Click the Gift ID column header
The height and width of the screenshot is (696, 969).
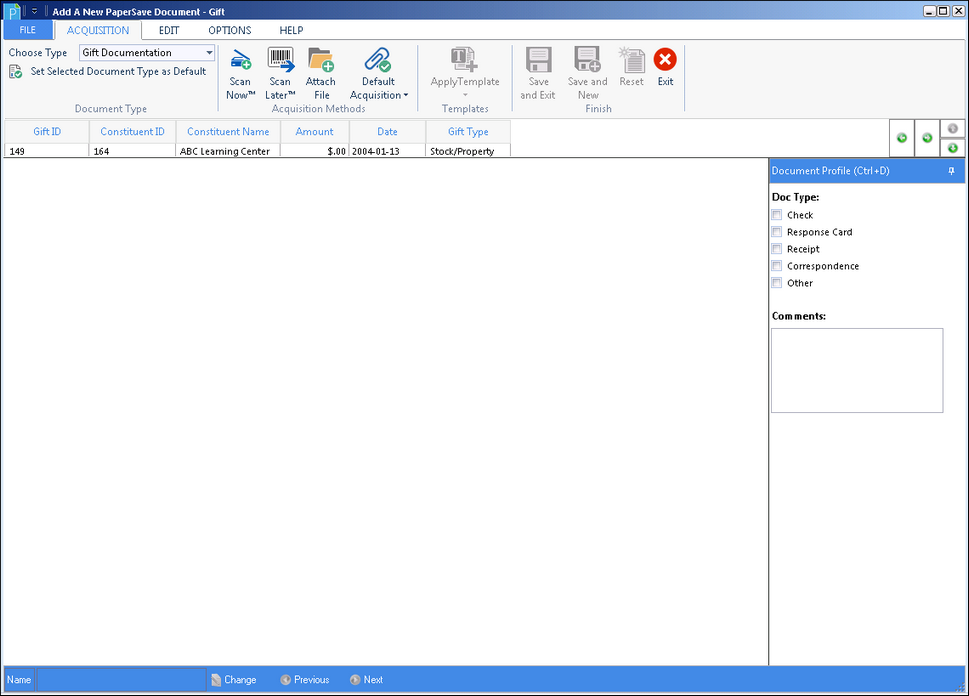47,132
